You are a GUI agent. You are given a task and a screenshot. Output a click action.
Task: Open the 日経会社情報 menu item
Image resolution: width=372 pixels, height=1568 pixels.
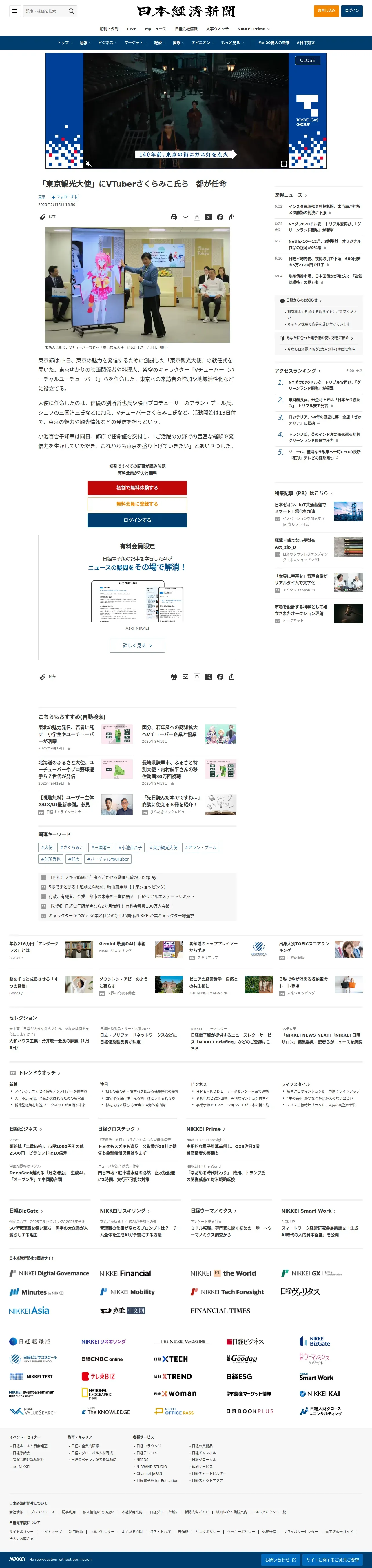point(186,29)
